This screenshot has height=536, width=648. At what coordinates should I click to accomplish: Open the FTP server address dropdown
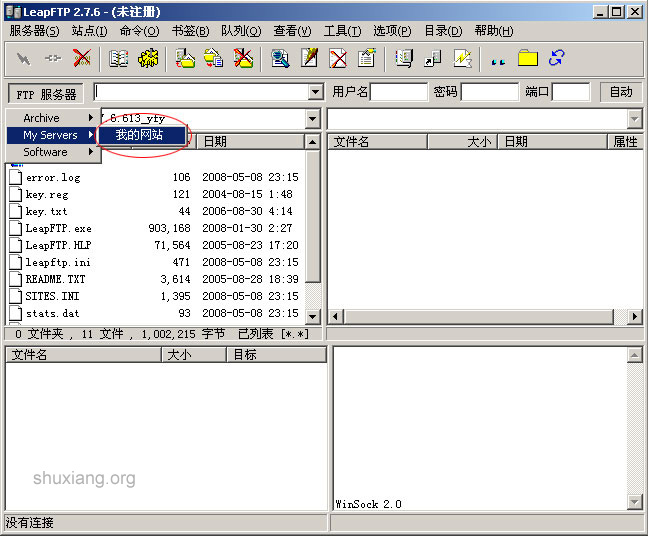pyautogui.click(x=315, y=92)
